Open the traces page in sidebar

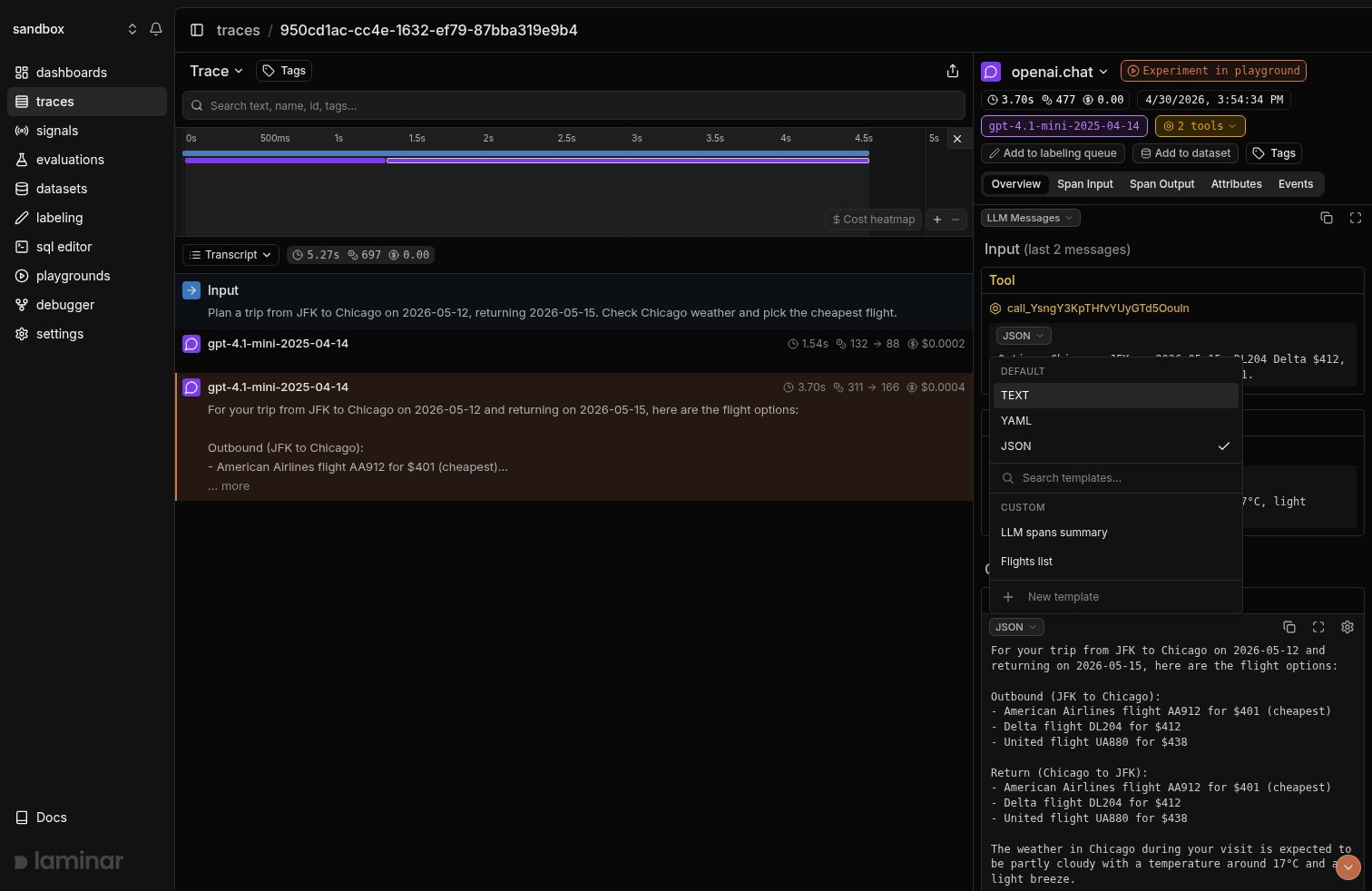tap(87, 102)
